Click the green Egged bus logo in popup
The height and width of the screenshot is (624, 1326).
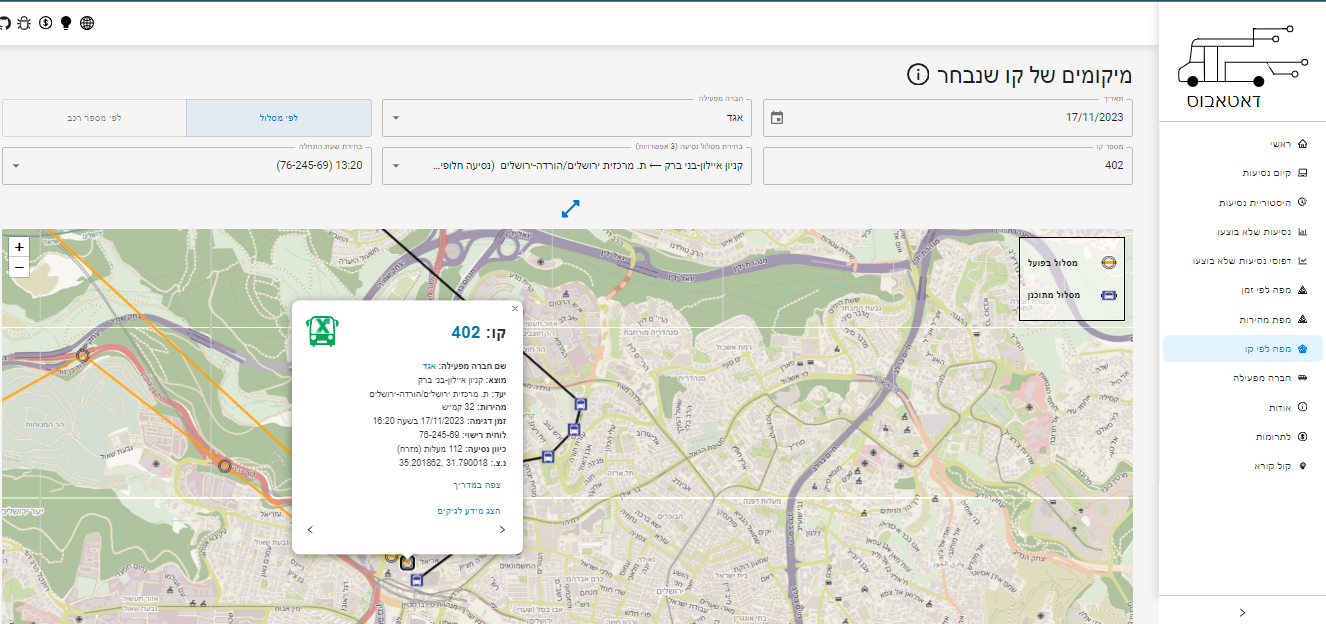[x=321, y=331]
